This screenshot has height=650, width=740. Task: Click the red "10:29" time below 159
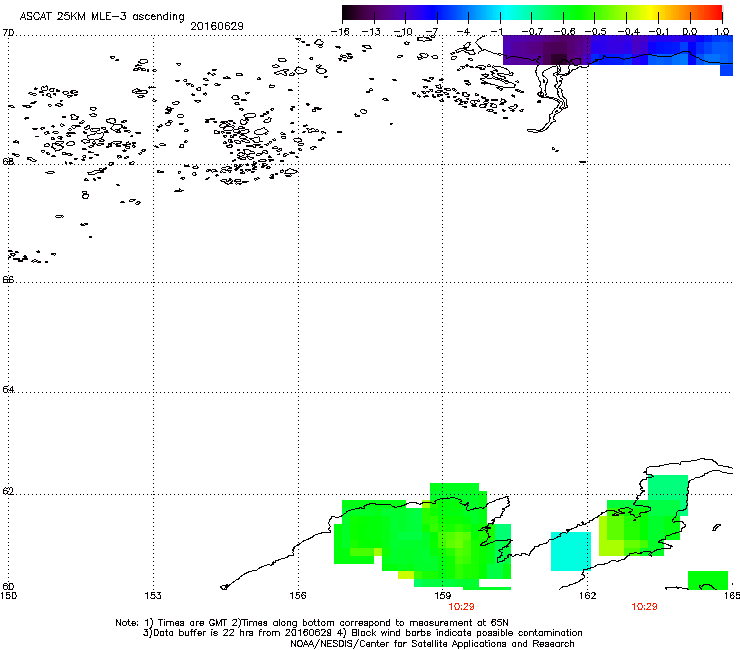tap(461, 607)
